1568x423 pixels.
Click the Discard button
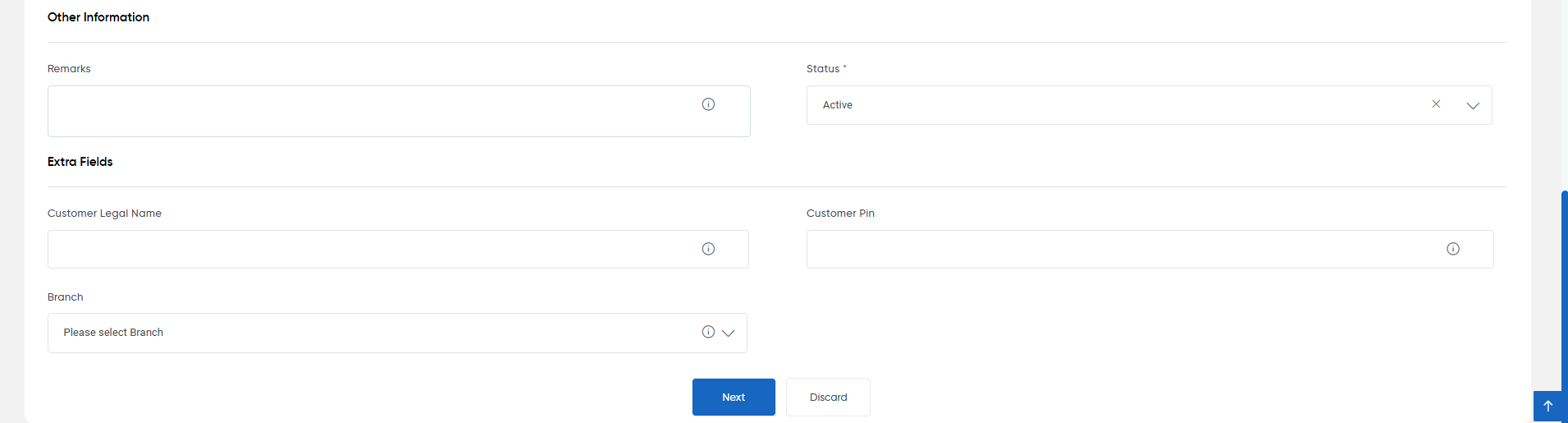tap(828, 397)
